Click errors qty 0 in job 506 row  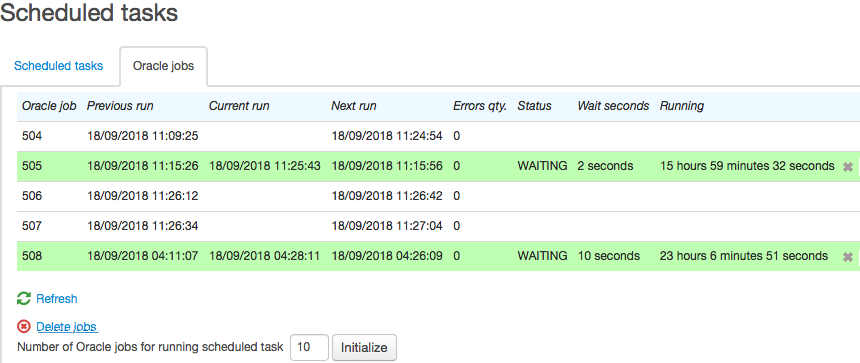pos(456,196)
